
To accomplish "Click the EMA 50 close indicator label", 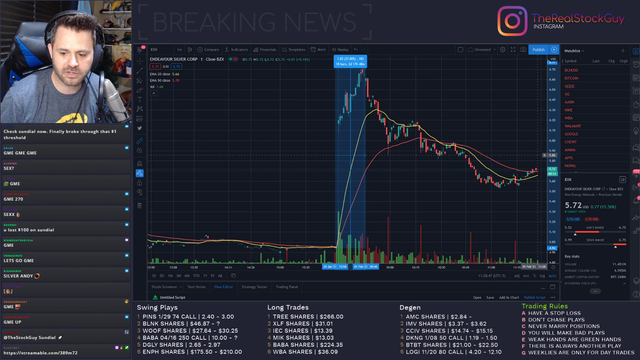I will click(160, 80).
